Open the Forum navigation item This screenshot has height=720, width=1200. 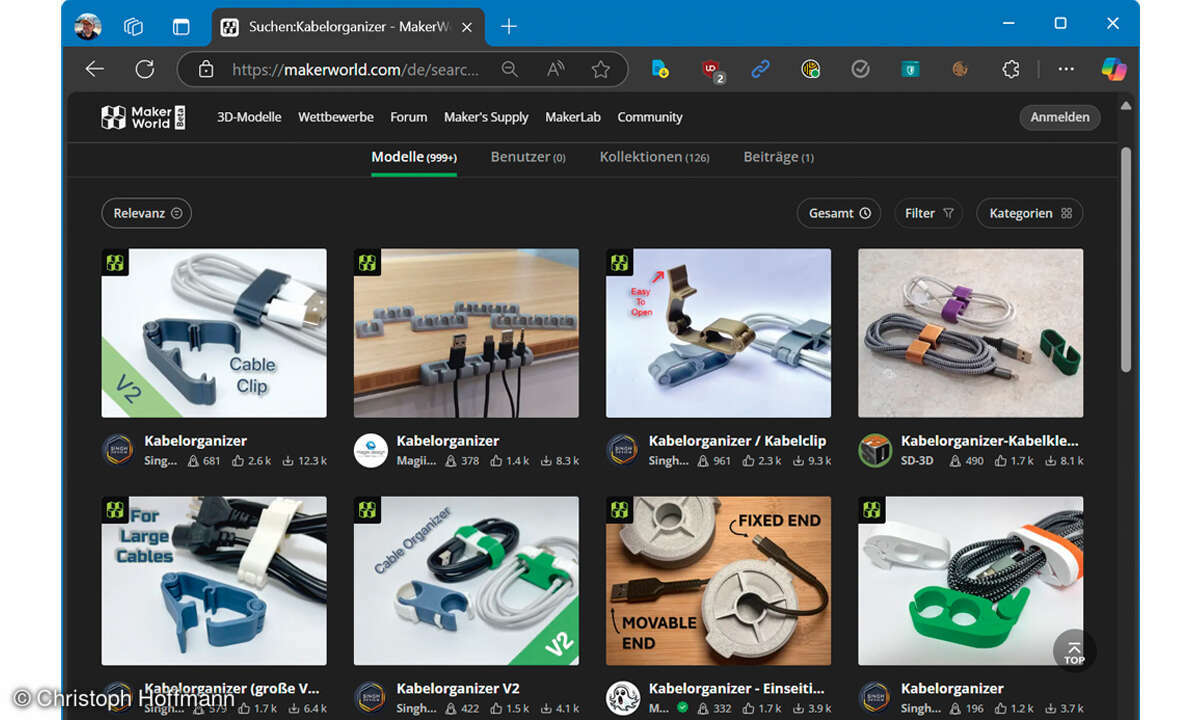tap(408, 117)
